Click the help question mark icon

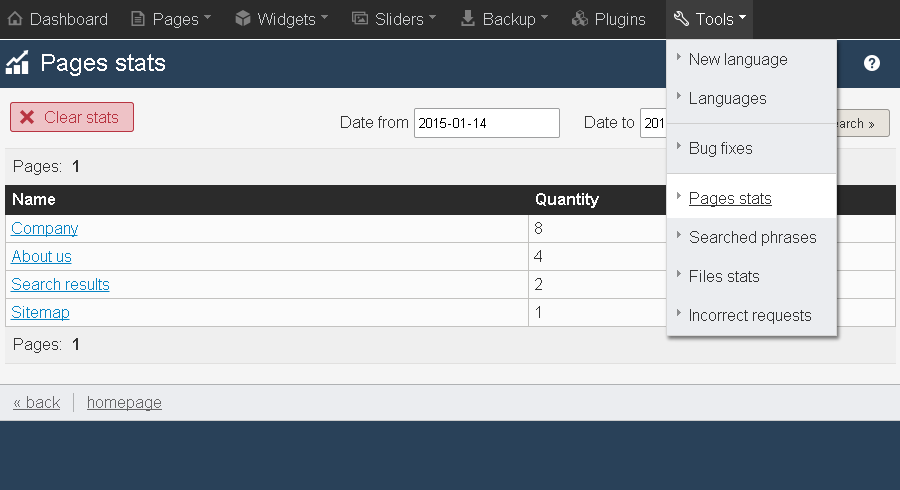click(x=871, y=63)
